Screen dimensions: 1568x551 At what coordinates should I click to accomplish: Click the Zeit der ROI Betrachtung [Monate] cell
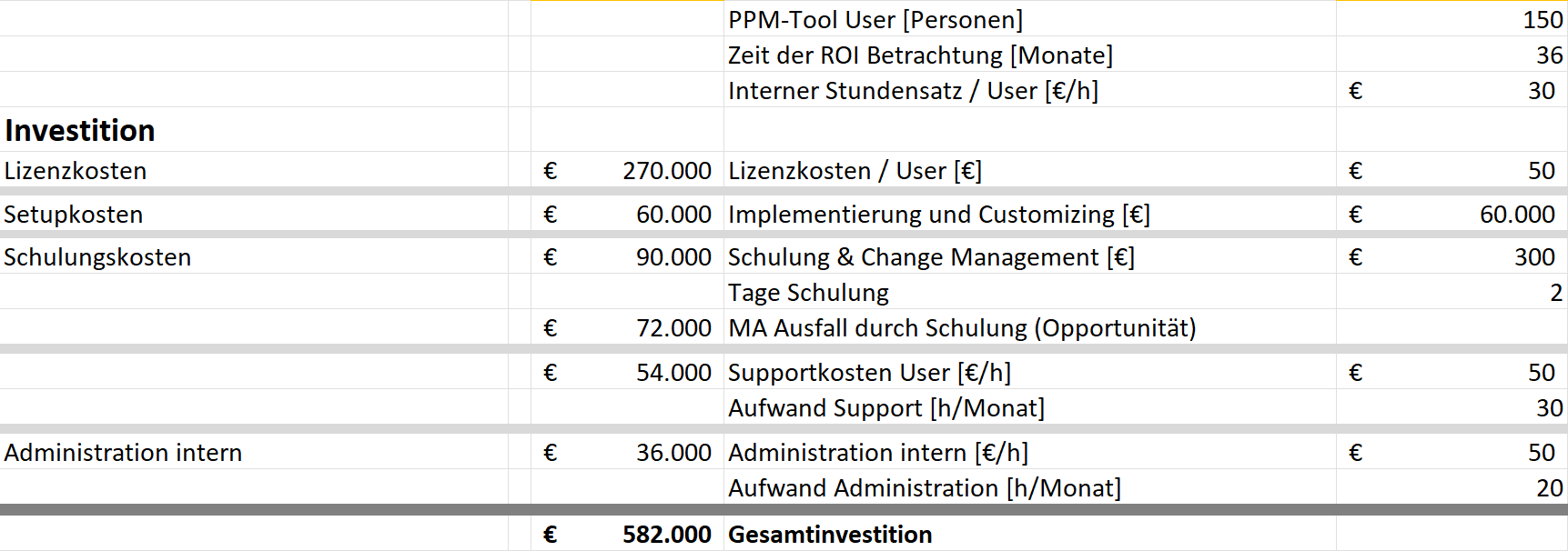(x=919, y=55)
